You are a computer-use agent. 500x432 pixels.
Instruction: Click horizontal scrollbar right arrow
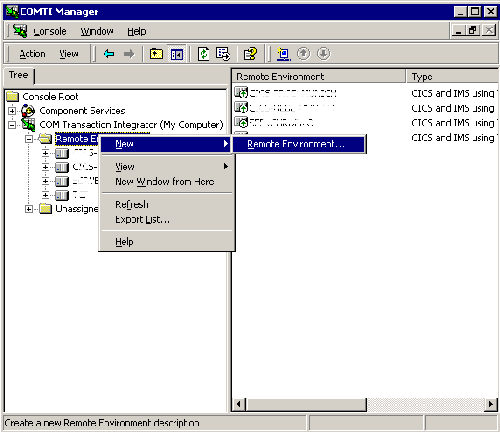491,404
